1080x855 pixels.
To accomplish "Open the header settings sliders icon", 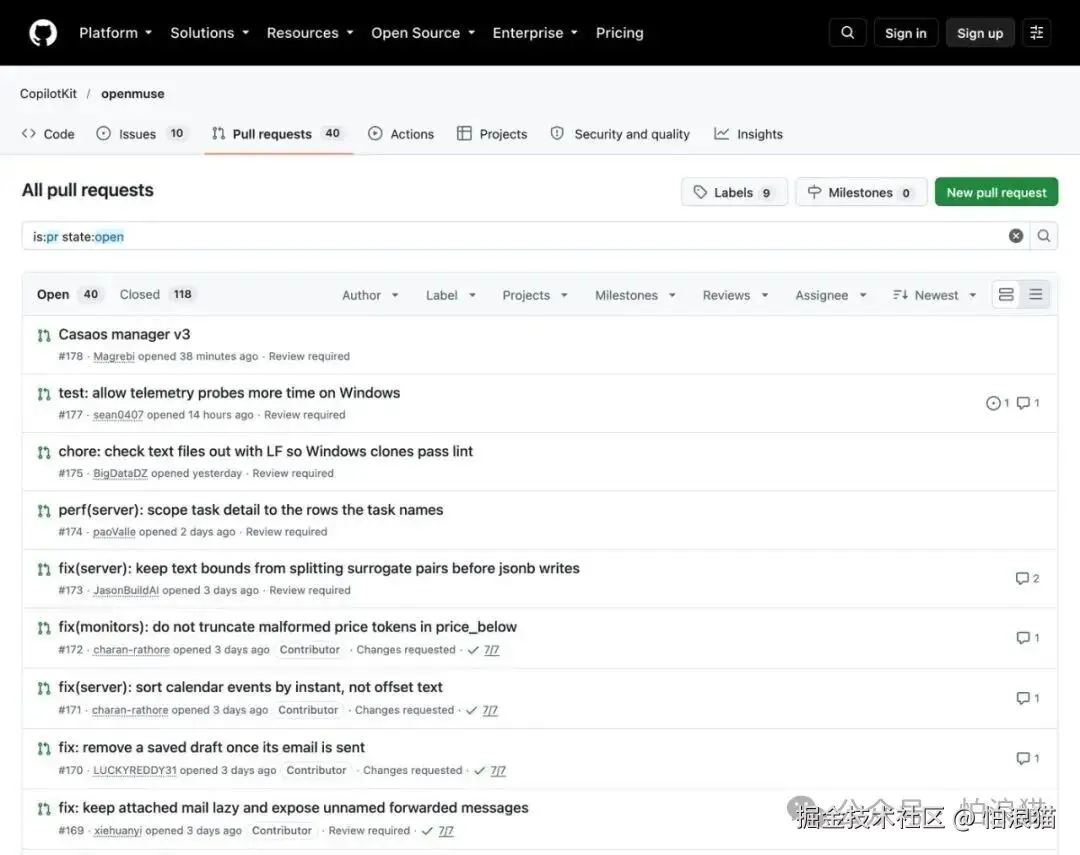I will click(1036, 33).
